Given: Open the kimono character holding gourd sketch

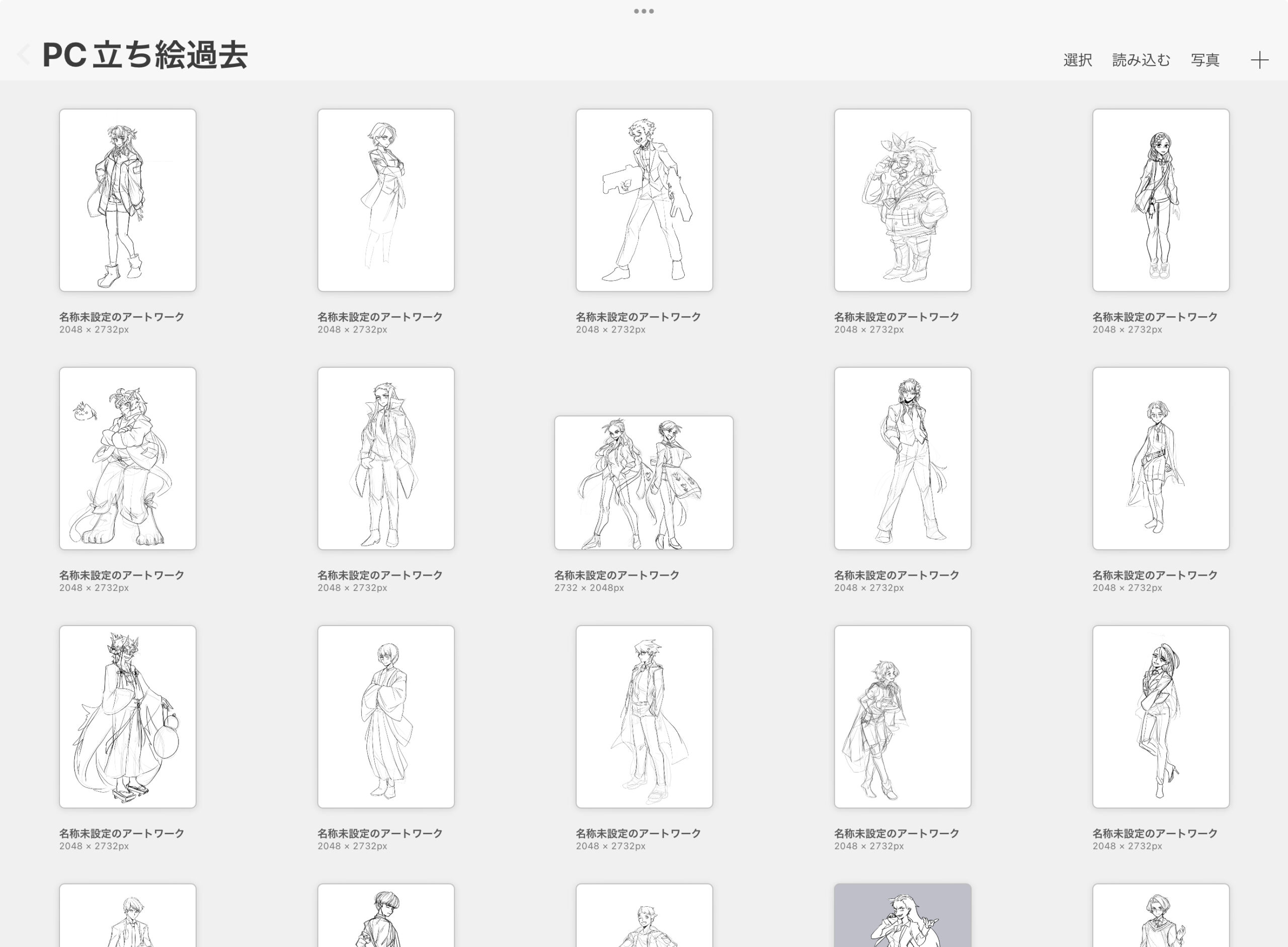Looking at the screenshot, I should [x=127, y=717].
